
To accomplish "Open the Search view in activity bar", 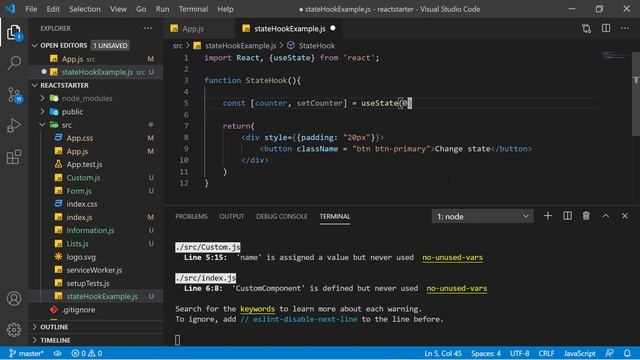I will tap(14, 63).
